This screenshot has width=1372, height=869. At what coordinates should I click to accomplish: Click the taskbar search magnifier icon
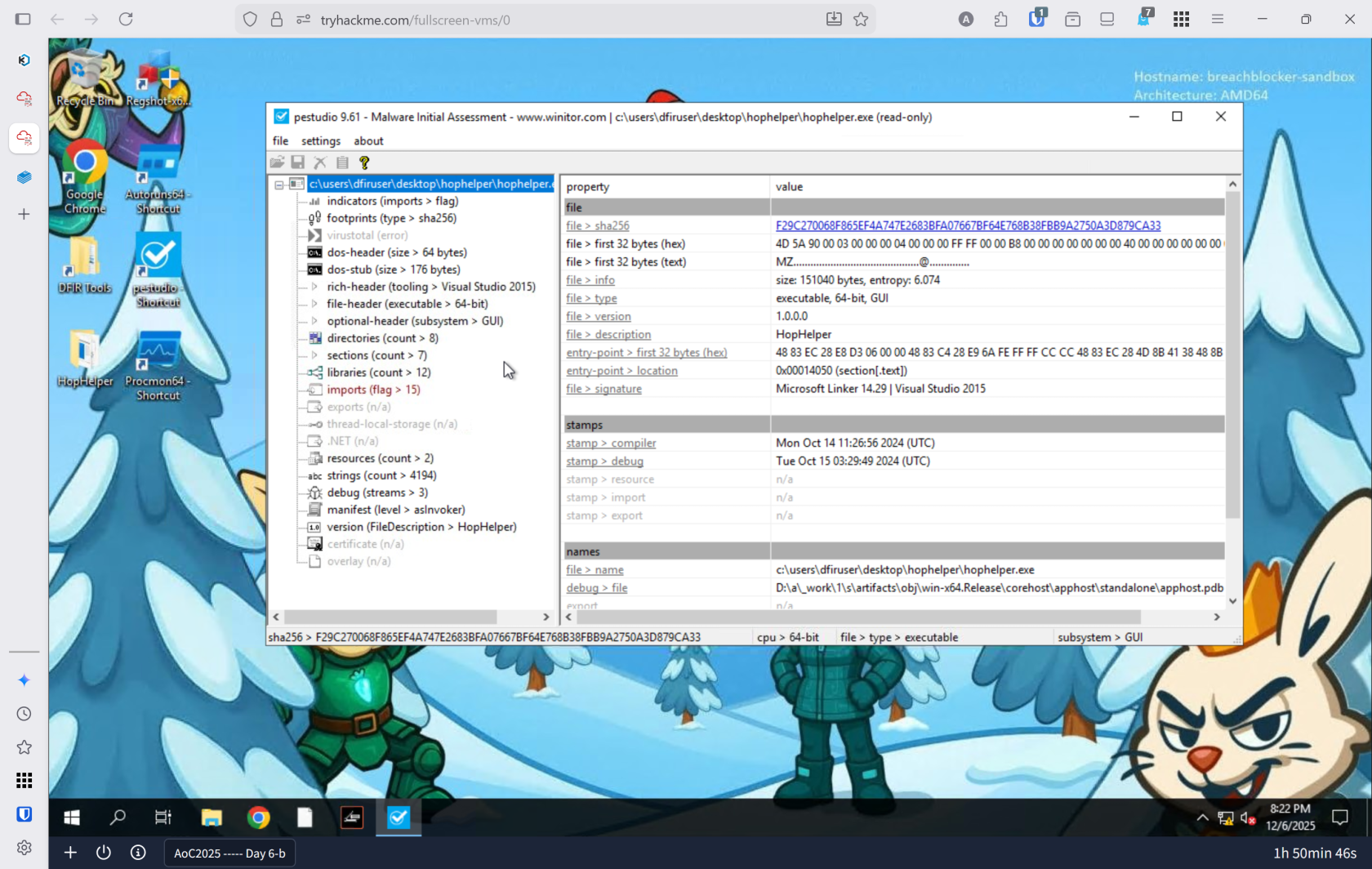(x=118, y=818)
